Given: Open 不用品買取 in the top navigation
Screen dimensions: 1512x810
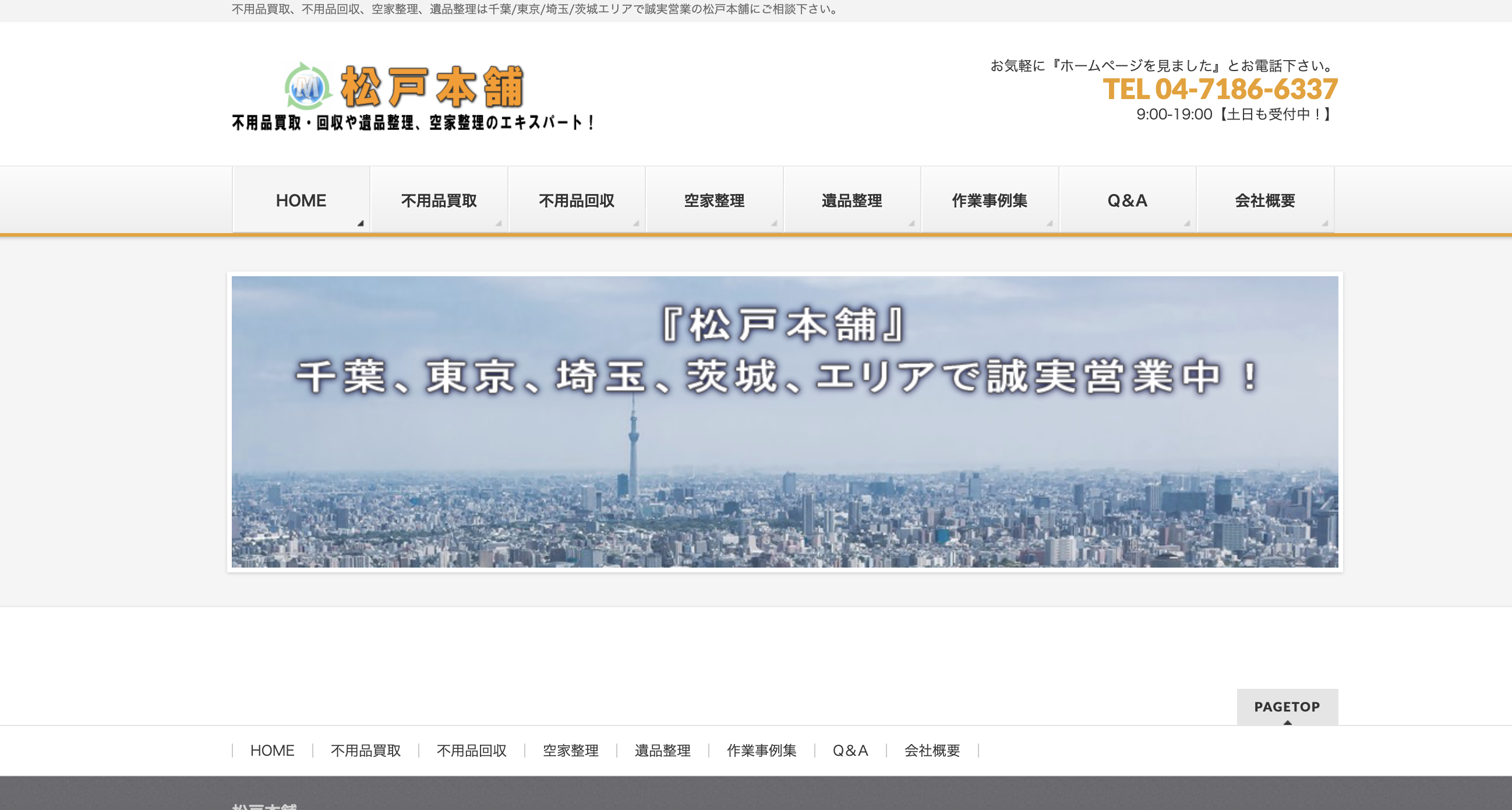Looking at the screenshot, I should pos(439,200).
